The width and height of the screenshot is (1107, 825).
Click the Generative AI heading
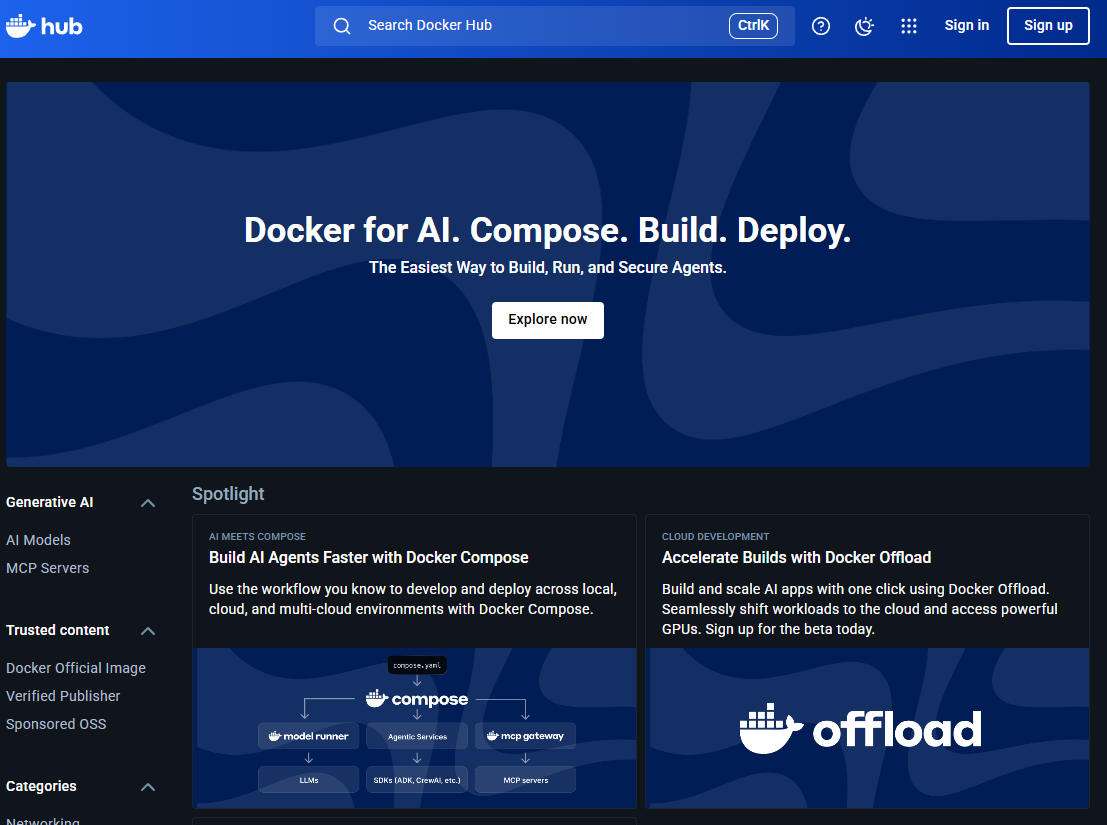coord(49,502)
